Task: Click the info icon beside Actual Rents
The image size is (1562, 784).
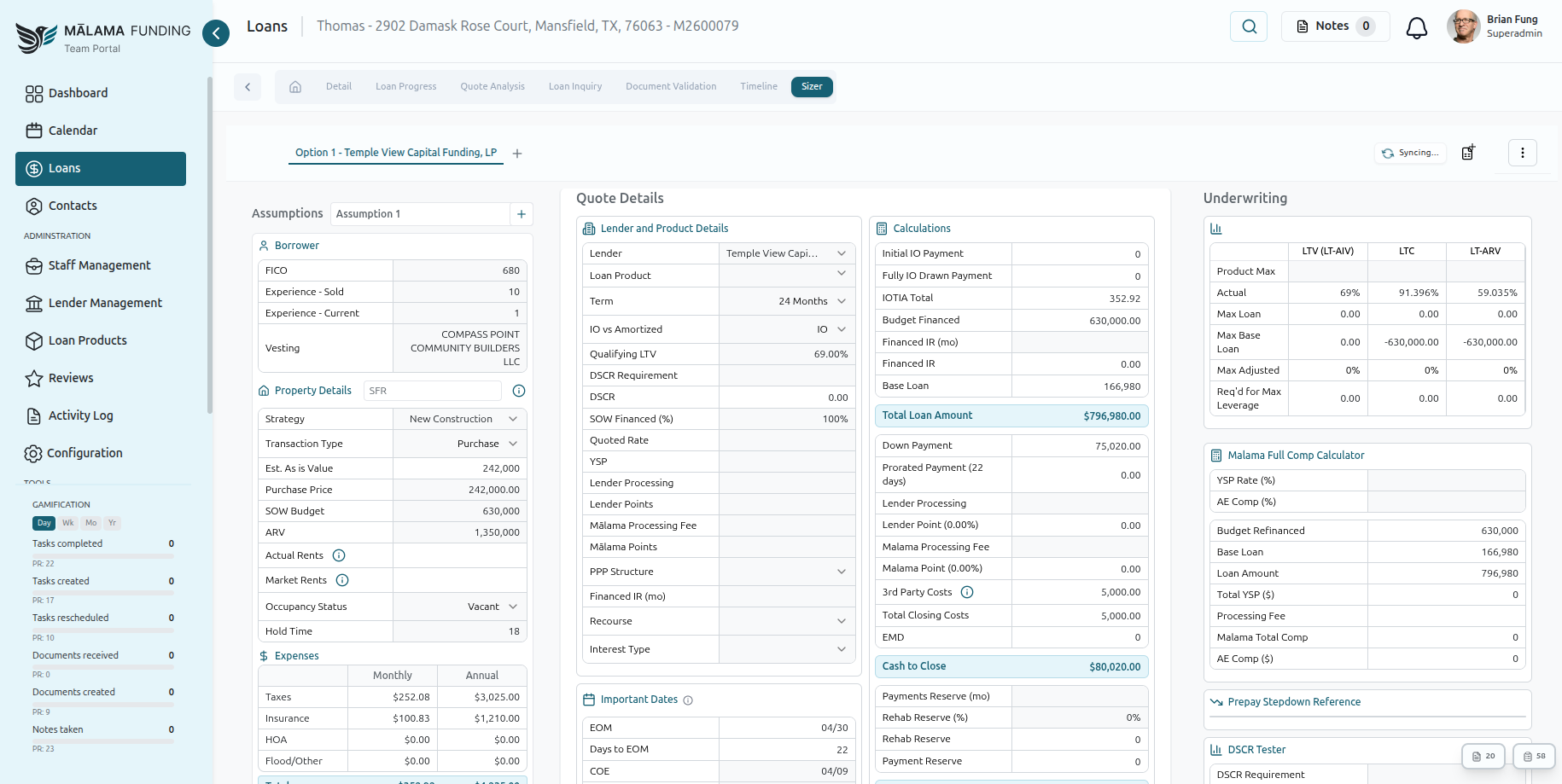Action: pos(338,555)
